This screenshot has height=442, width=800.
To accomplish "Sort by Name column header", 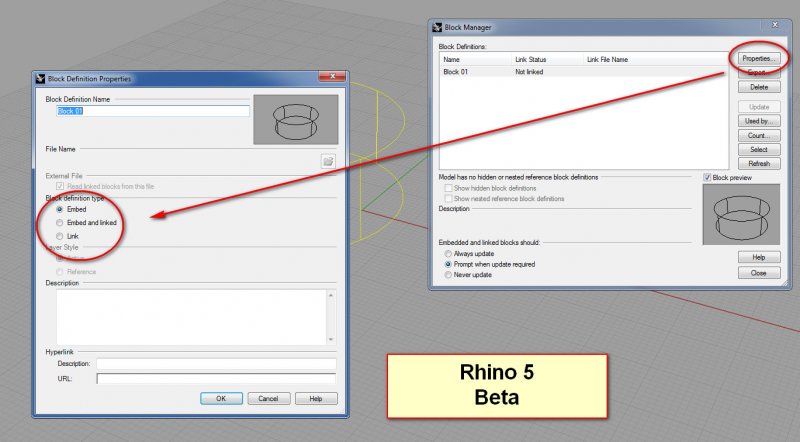I will (x=476, y=59).
